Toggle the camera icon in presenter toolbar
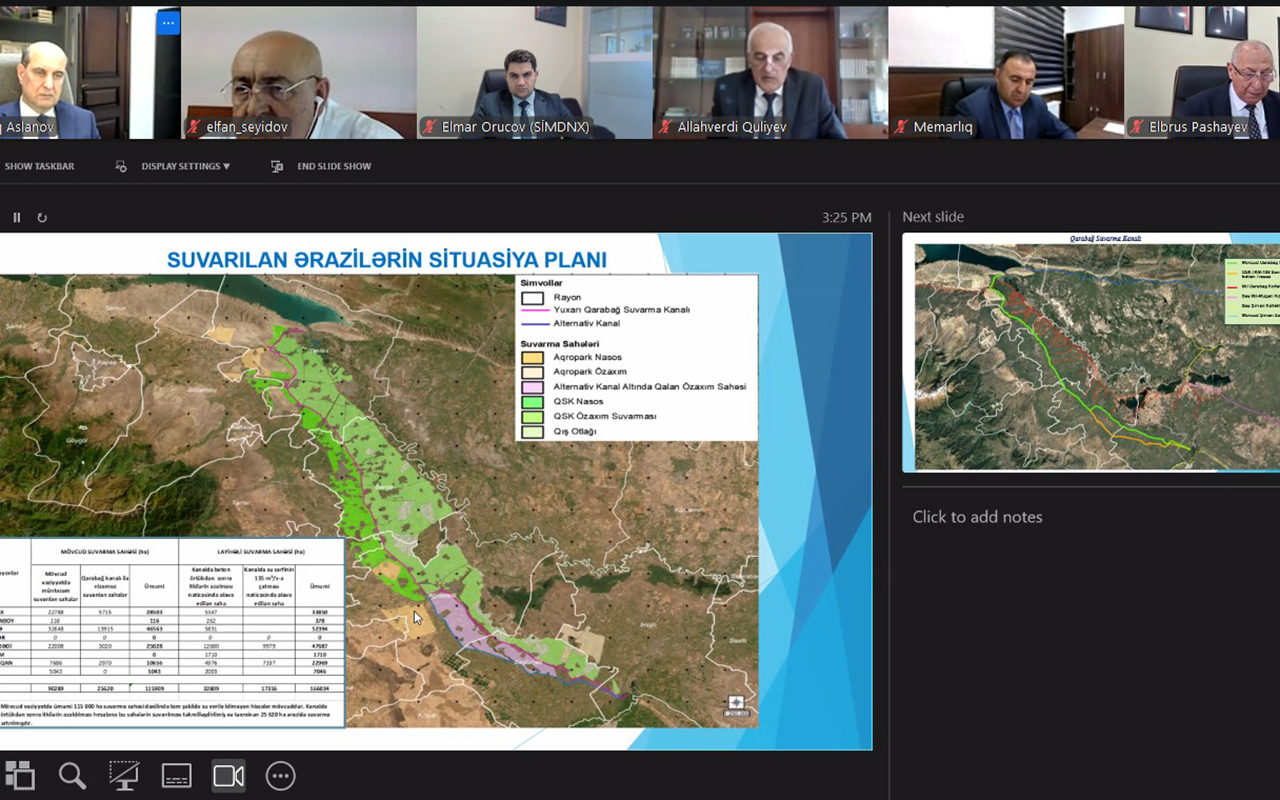The width and height of the screenshot is (1280, 800). [x=228, y=776]
